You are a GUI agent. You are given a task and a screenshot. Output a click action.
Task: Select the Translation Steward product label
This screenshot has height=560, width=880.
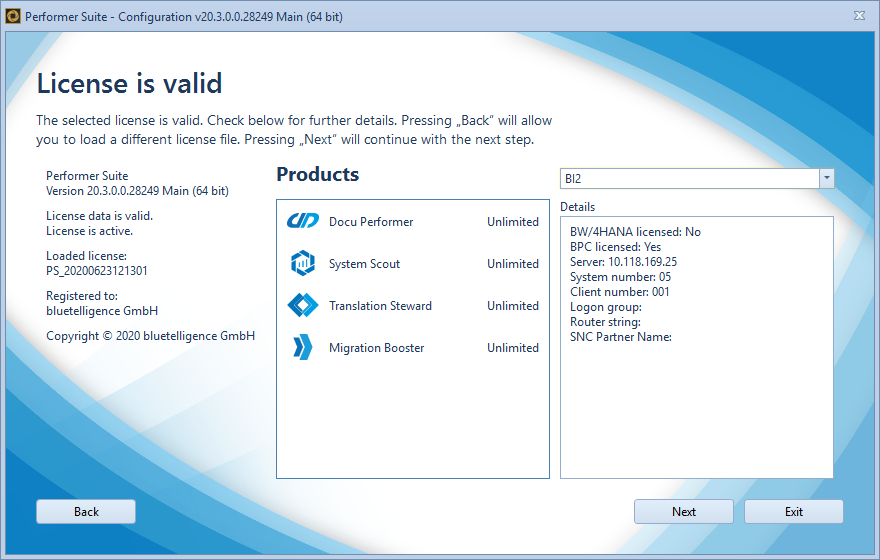pos(380,306)
